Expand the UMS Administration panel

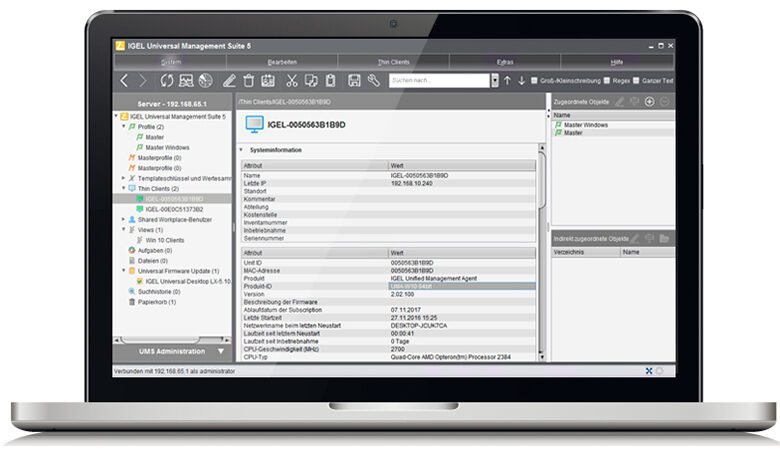point(221,351)
